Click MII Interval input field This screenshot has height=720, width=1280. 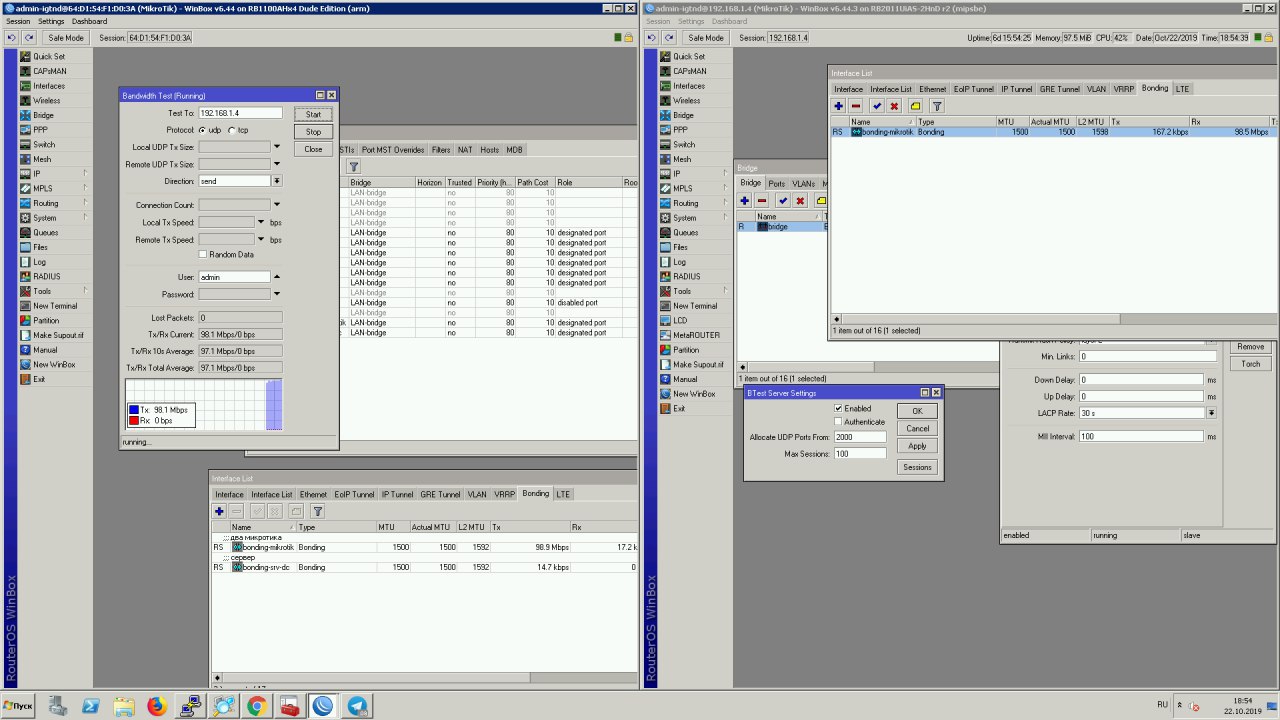[1140, 437]
